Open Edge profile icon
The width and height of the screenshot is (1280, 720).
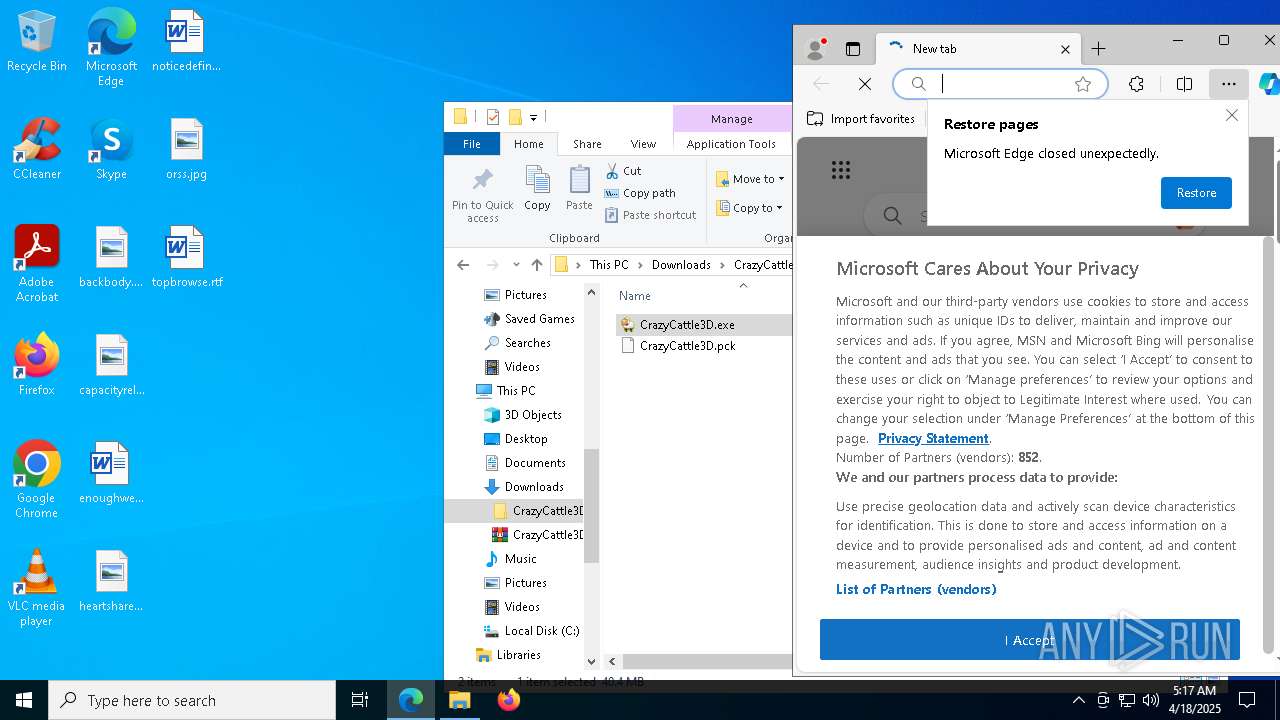point(816,49)
